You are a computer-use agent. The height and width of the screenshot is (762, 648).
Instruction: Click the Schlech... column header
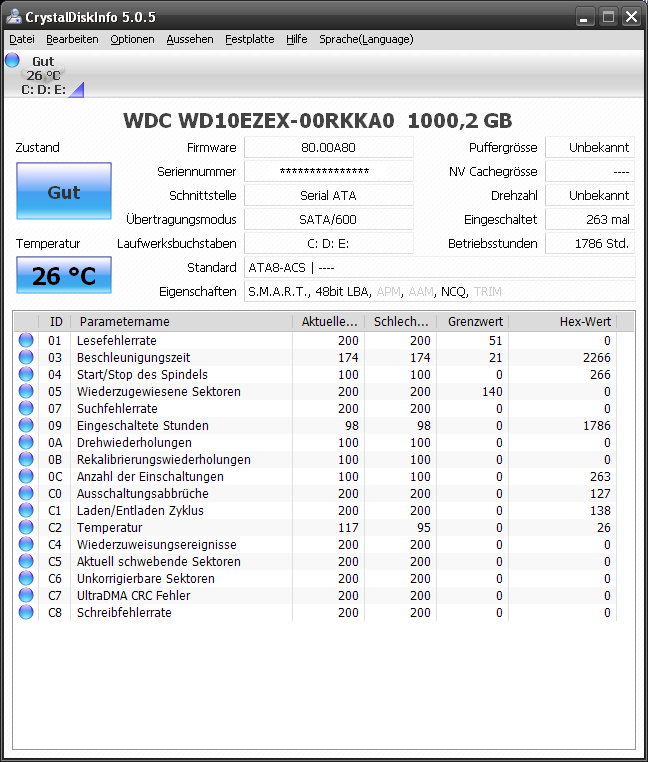pos(401,322)
